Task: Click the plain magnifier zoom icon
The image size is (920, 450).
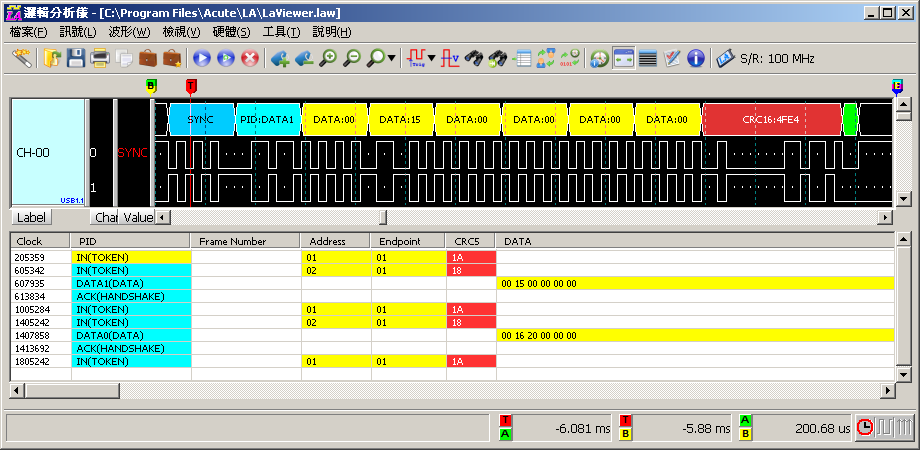Action: click(x=376, y=58)
